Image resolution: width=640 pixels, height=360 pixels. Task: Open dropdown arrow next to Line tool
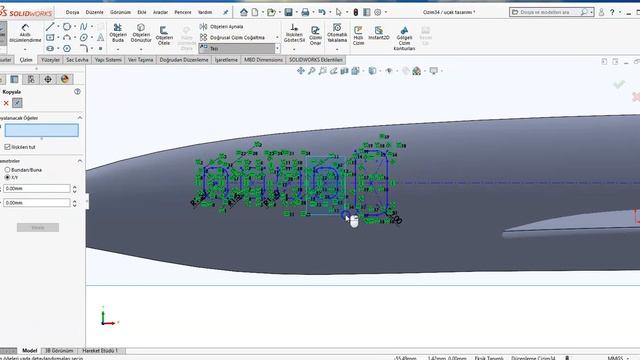58,27
